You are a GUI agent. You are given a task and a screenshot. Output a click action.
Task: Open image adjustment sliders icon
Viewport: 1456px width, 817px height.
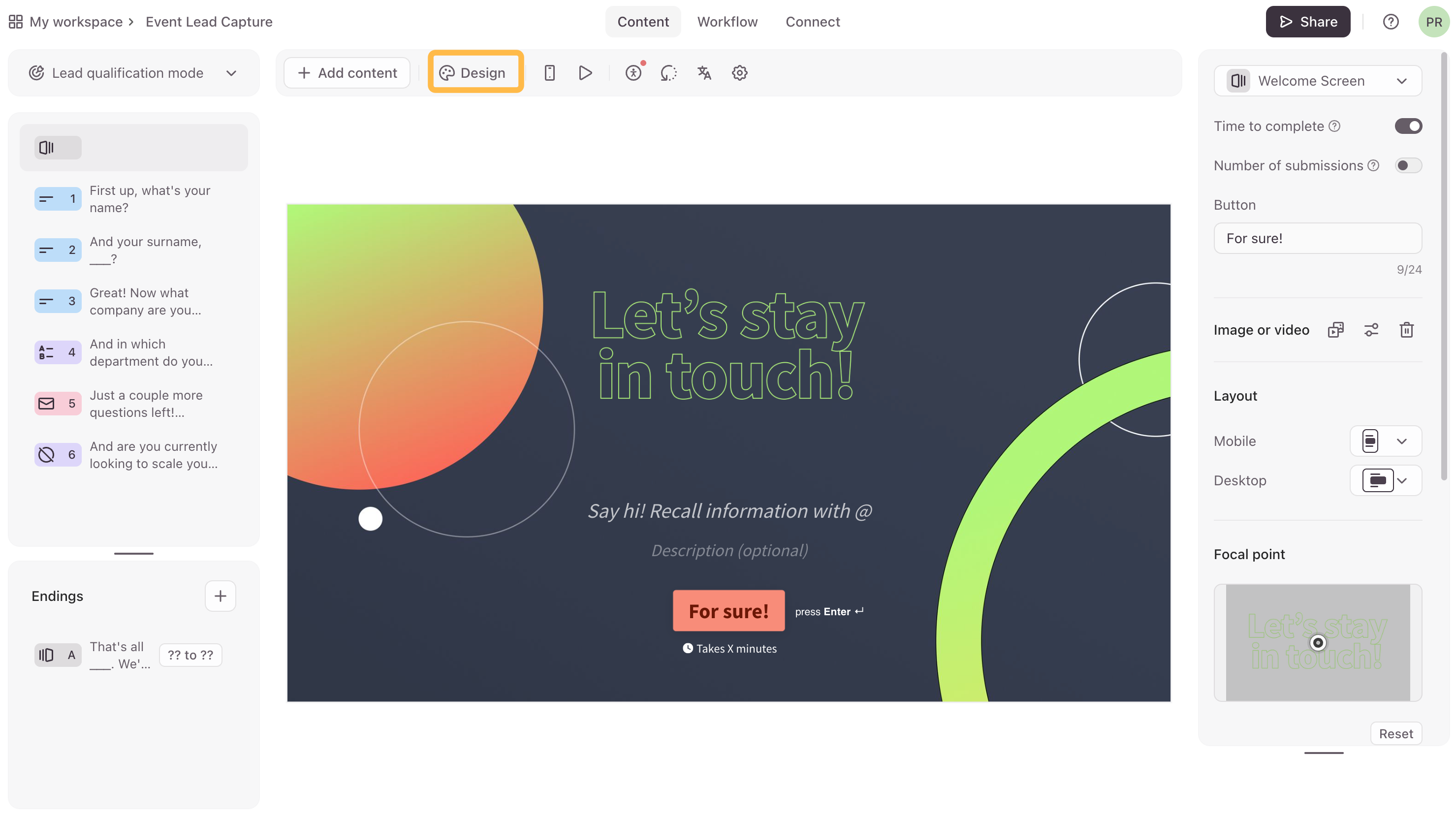[x=1371, y=330]
